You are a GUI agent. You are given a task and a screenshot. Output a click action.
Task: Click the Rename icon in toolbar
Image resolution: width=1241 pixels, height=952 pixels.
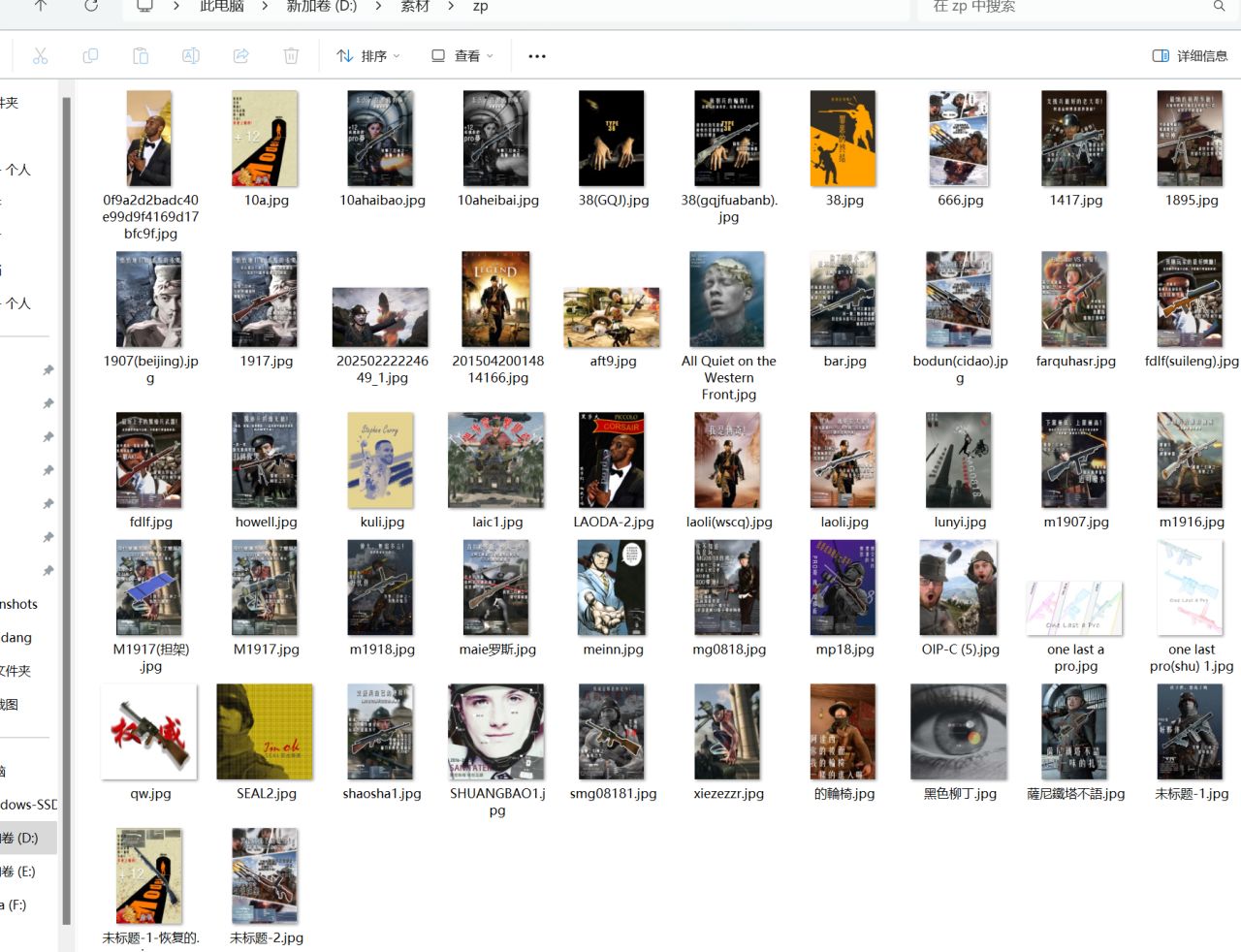[191, 56]
